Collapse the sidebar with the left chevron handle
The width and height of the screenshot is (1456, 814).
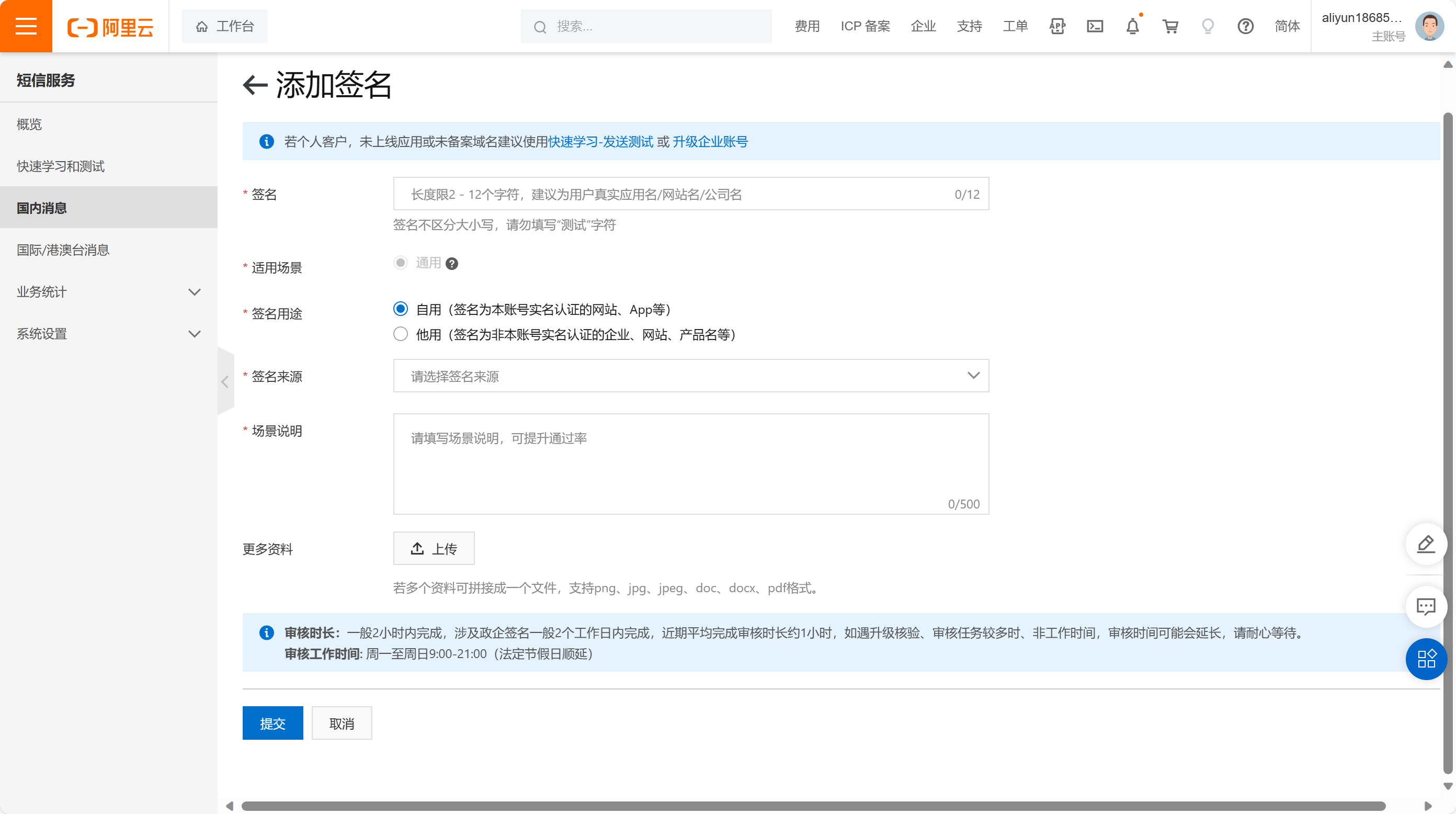pyautogui.click(x=225, y=382)
